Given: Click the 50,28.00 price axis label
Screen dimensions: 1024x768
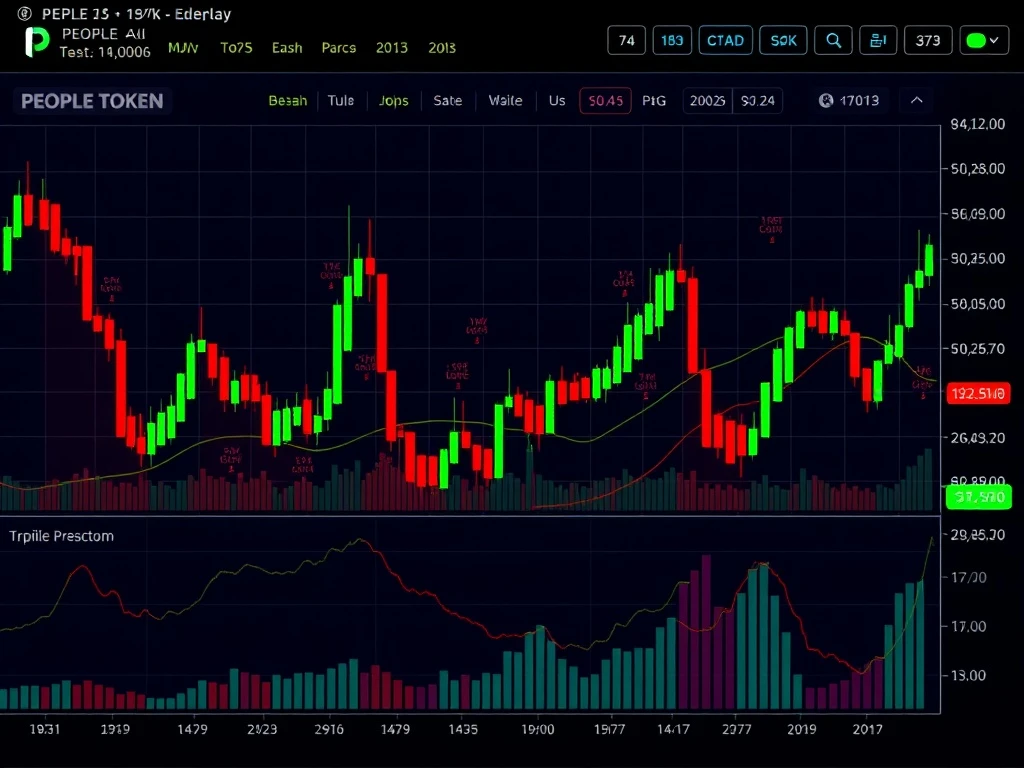Looking at the screenshot, I should point(978,169).
